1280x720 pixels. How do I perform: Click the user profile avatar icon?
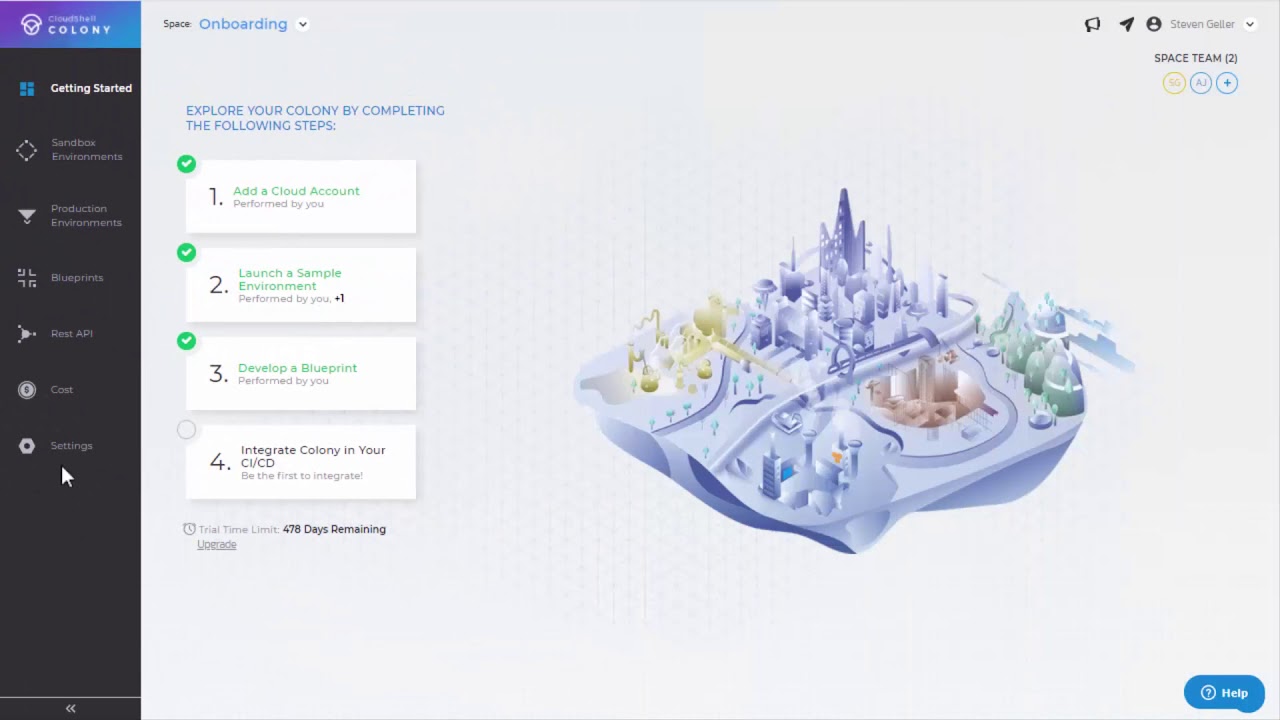pyautogui.click(x=1154, y=24)
